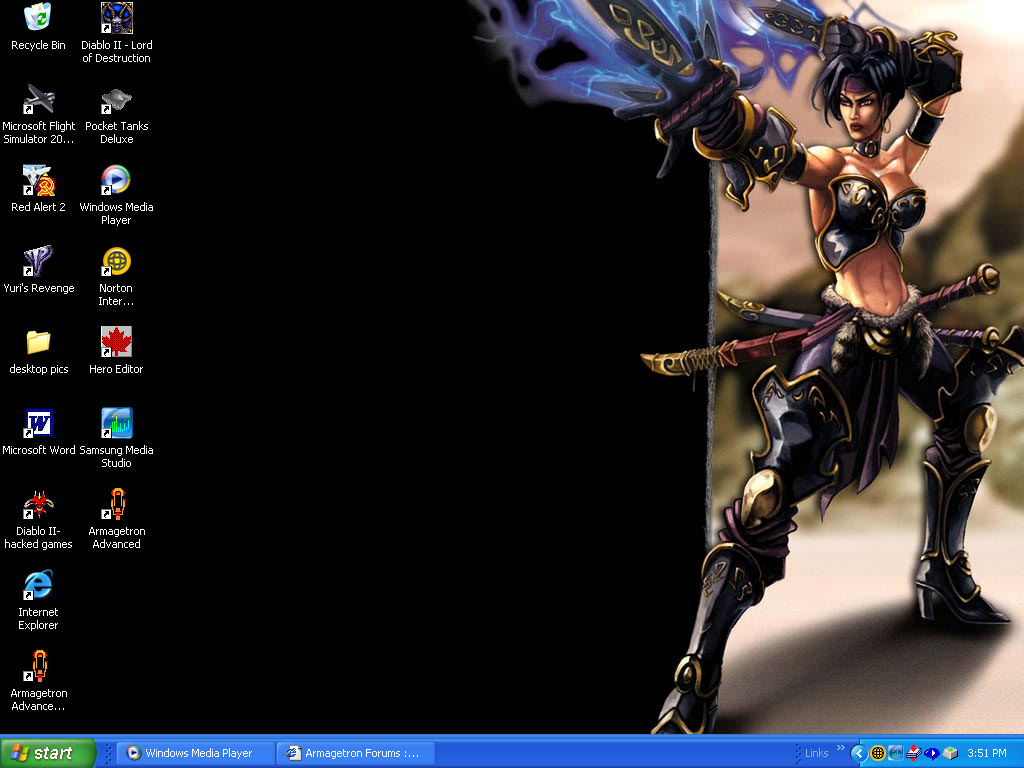This screenshot has width=1024, height=768.
Task: Select the desktop pics folder
Action: (38, 342)
